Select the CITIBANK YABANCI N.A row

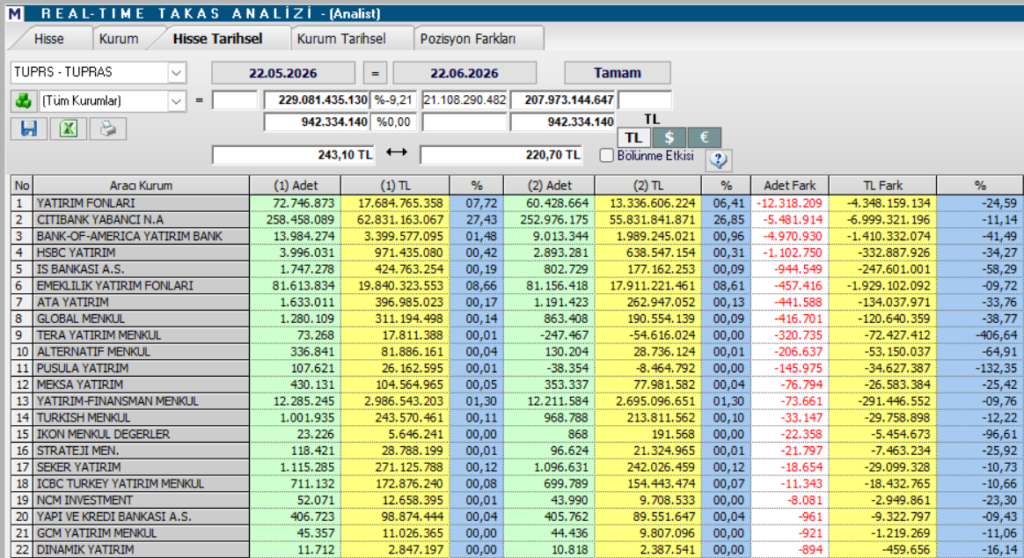(x=516, y=220)
